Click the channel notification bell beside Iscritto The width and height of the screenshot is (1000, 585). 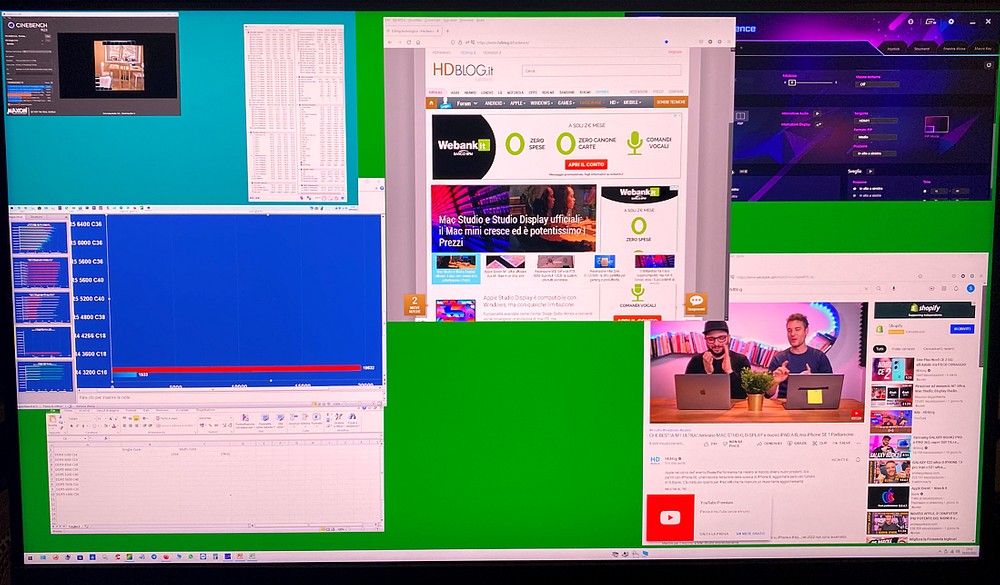tap(857, 459)
